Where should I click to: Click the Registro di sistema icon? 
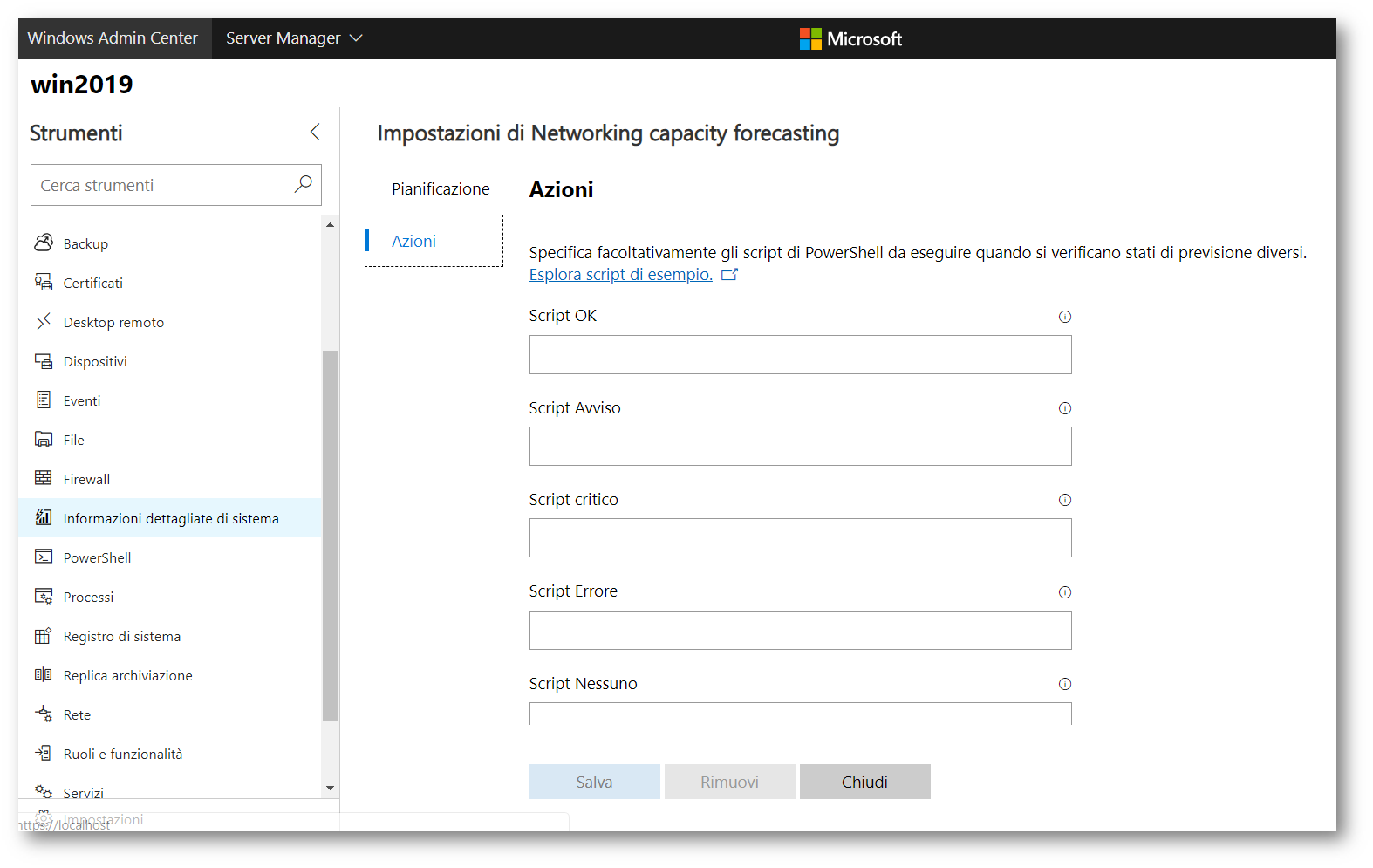click(x=44, y=635)
